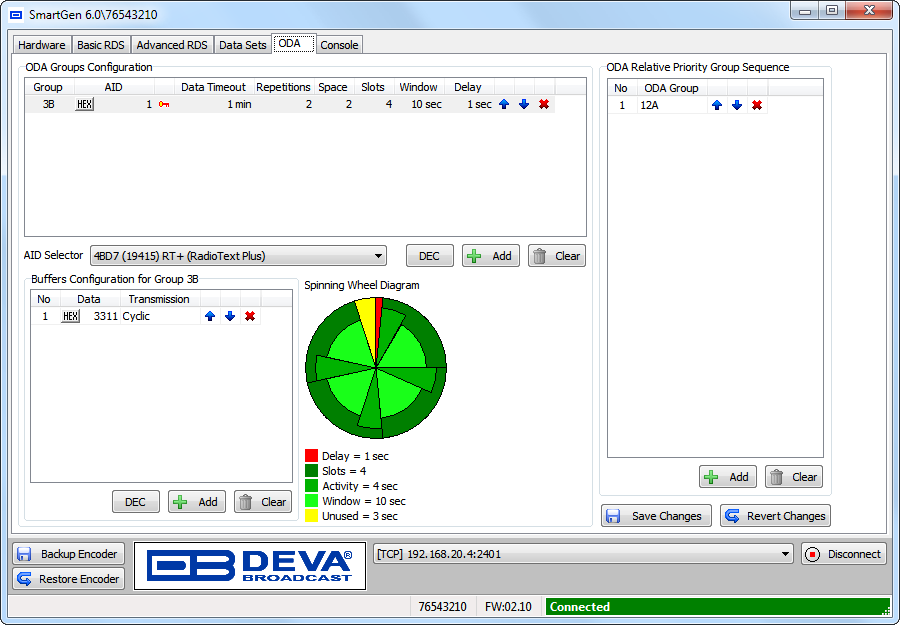Switch to the Advanced RDS tab
Image resolution: width=900 pixels, height=625 pixels.
click(172, 45)
